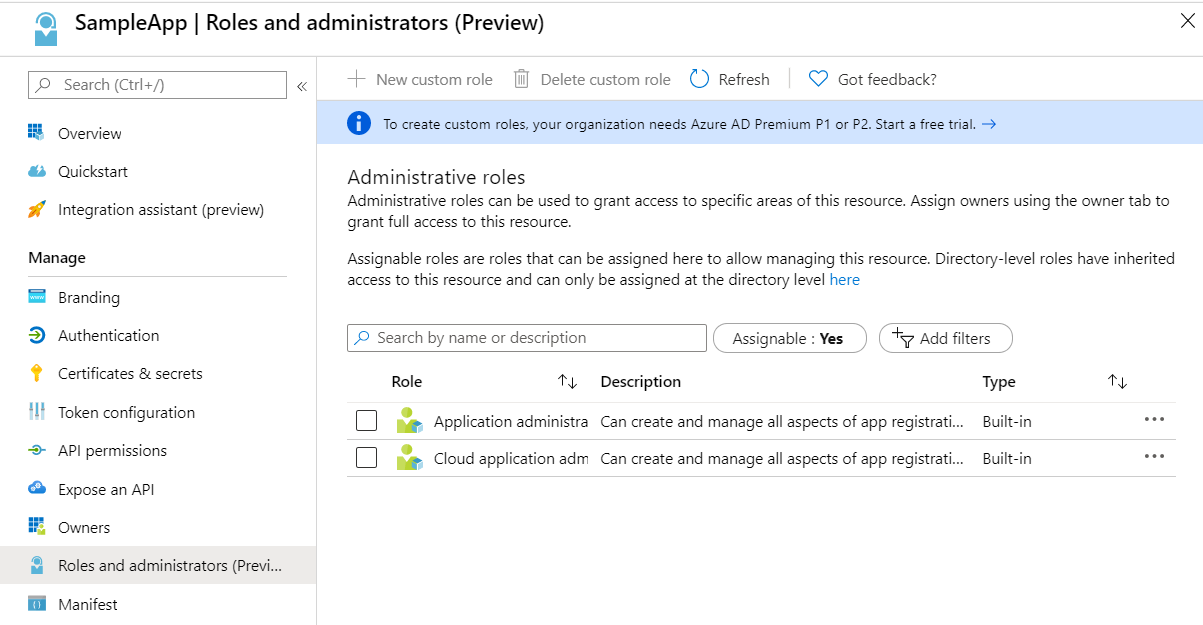This screenshot has height=625, width=1203.
Task: Follow the 'here' directory level link
Action: point(844,280)
